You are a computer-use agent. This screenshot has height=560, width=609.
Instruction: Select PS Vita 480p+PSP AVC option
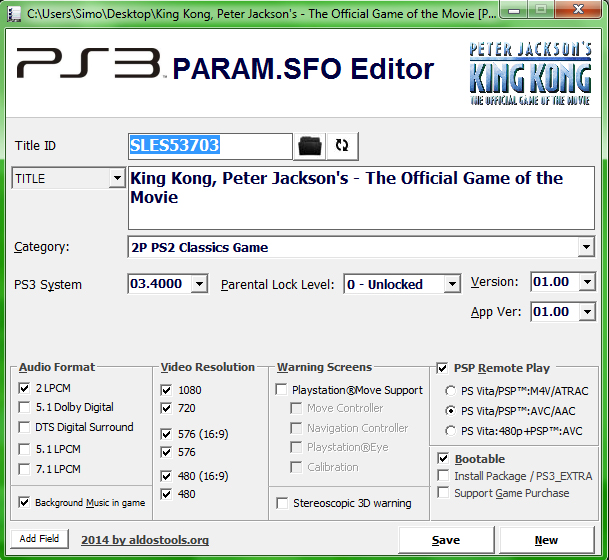(449, 431)
